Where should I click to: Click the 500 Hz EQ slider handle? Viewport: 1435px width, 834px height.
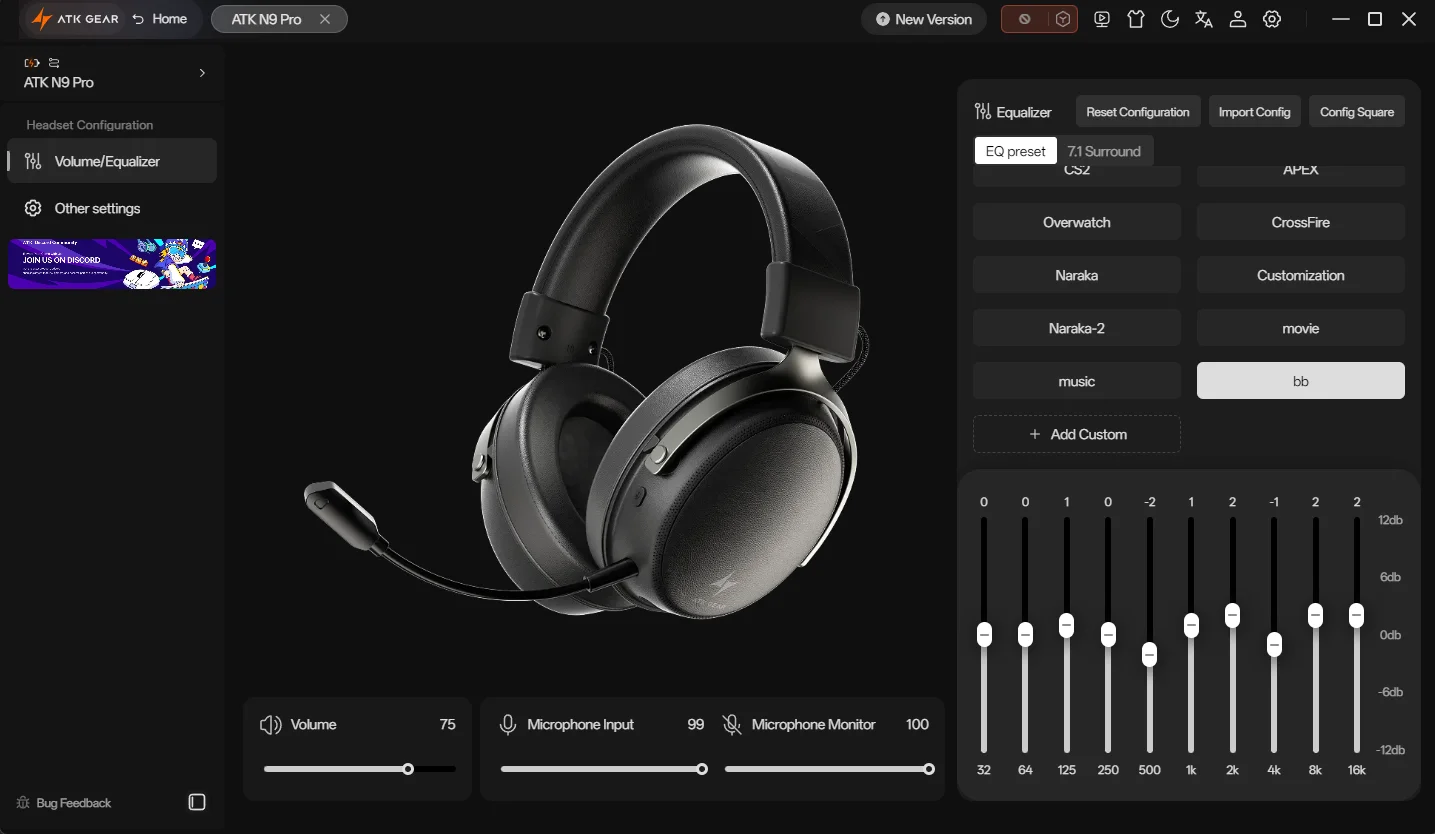[1150, 654]
